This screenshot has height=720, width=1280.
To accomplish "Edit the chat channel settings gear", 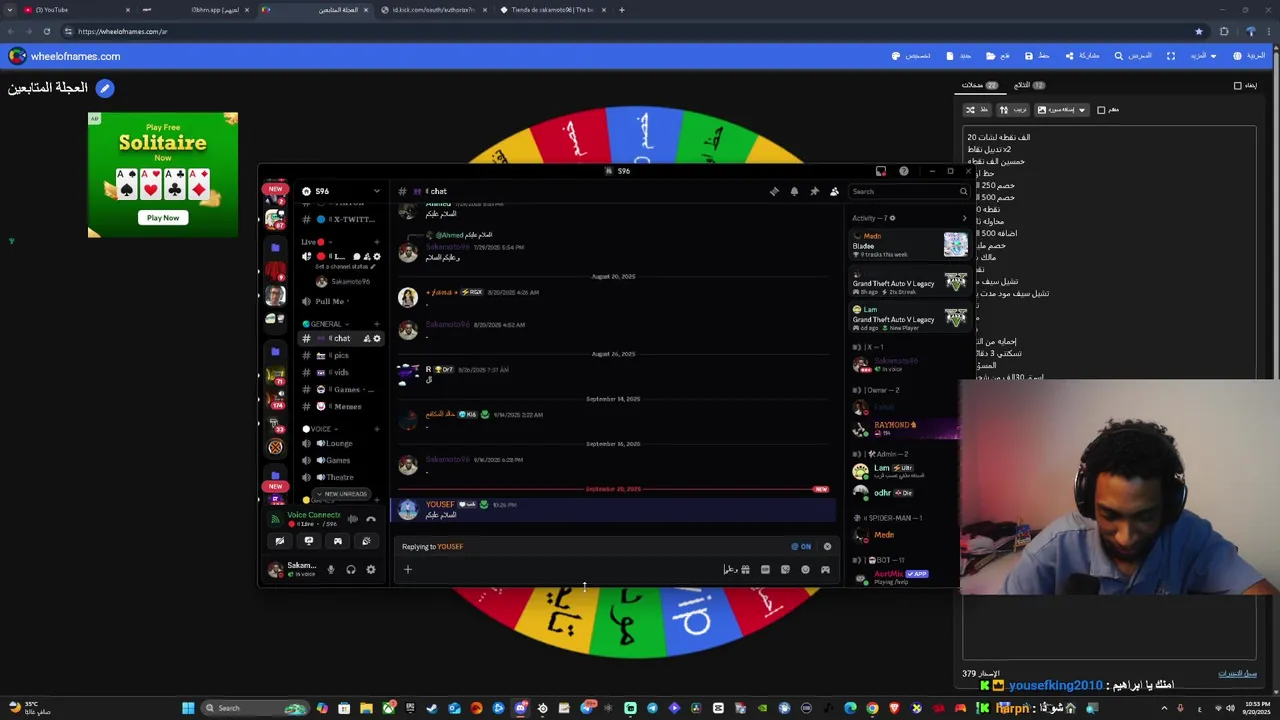I will [x=377, y=339].
